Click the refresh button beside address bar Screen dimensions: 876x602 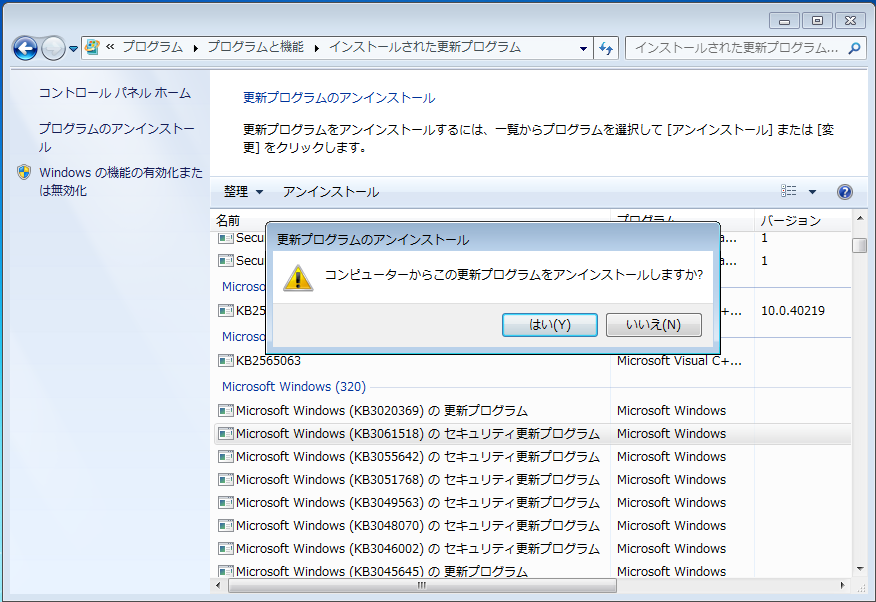[x=606, y=49]
